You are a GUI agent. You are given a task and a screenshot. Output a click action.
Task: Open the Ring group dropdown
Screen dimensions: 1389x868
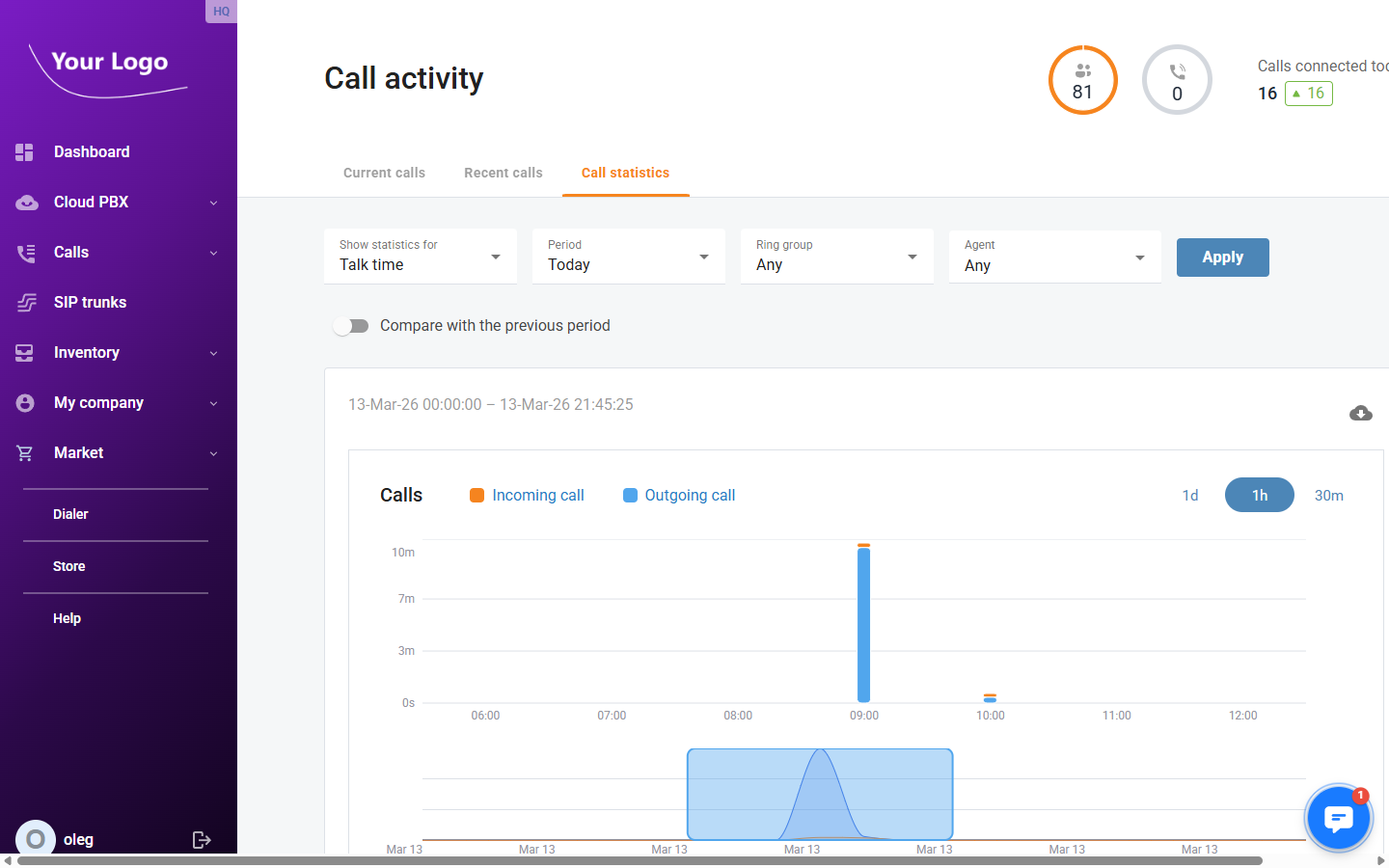tap(836, 257)
